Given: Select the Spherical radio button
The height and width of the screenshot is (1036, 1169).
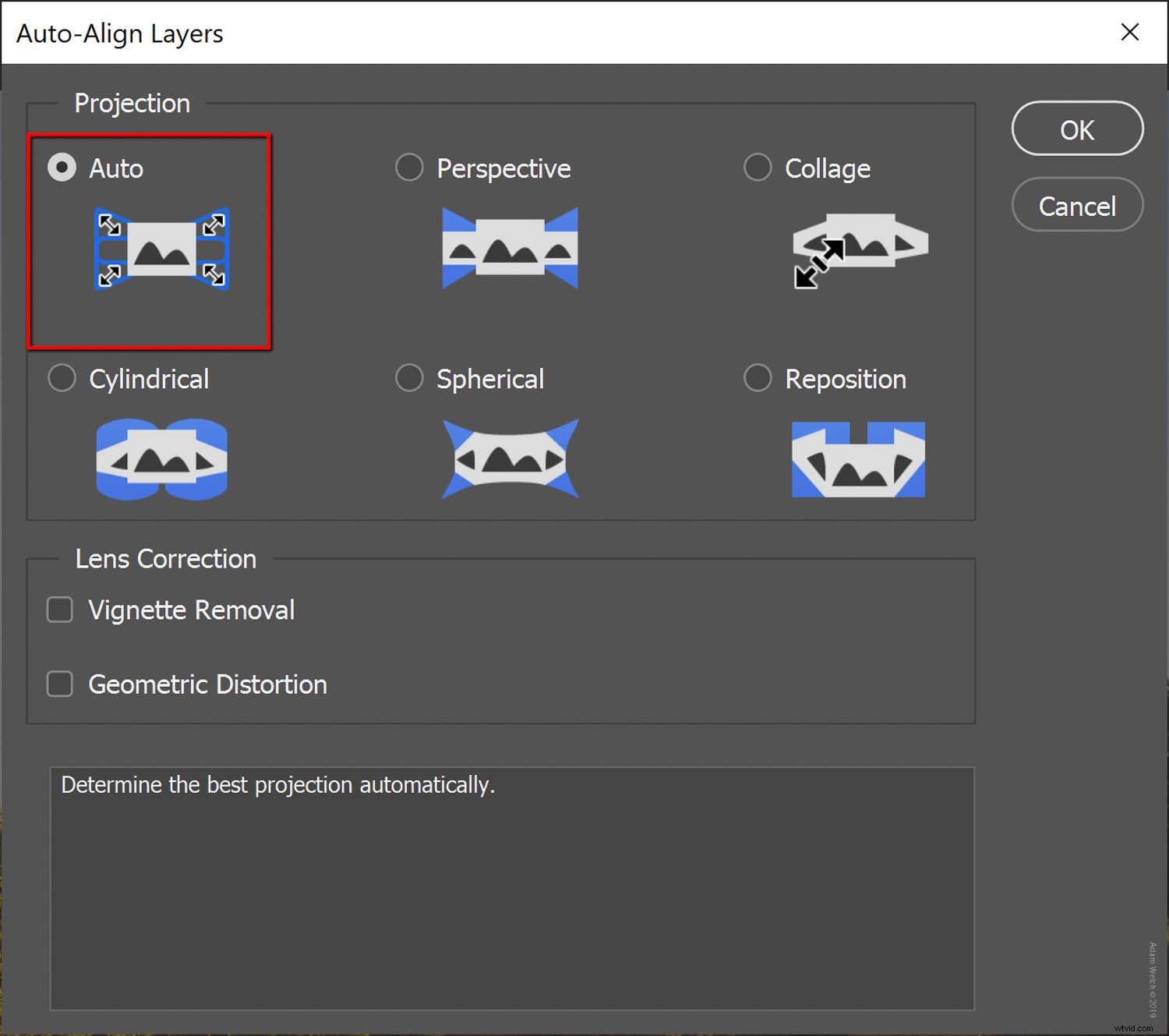Looking at the screenshot, I should [x=409, y=377].
